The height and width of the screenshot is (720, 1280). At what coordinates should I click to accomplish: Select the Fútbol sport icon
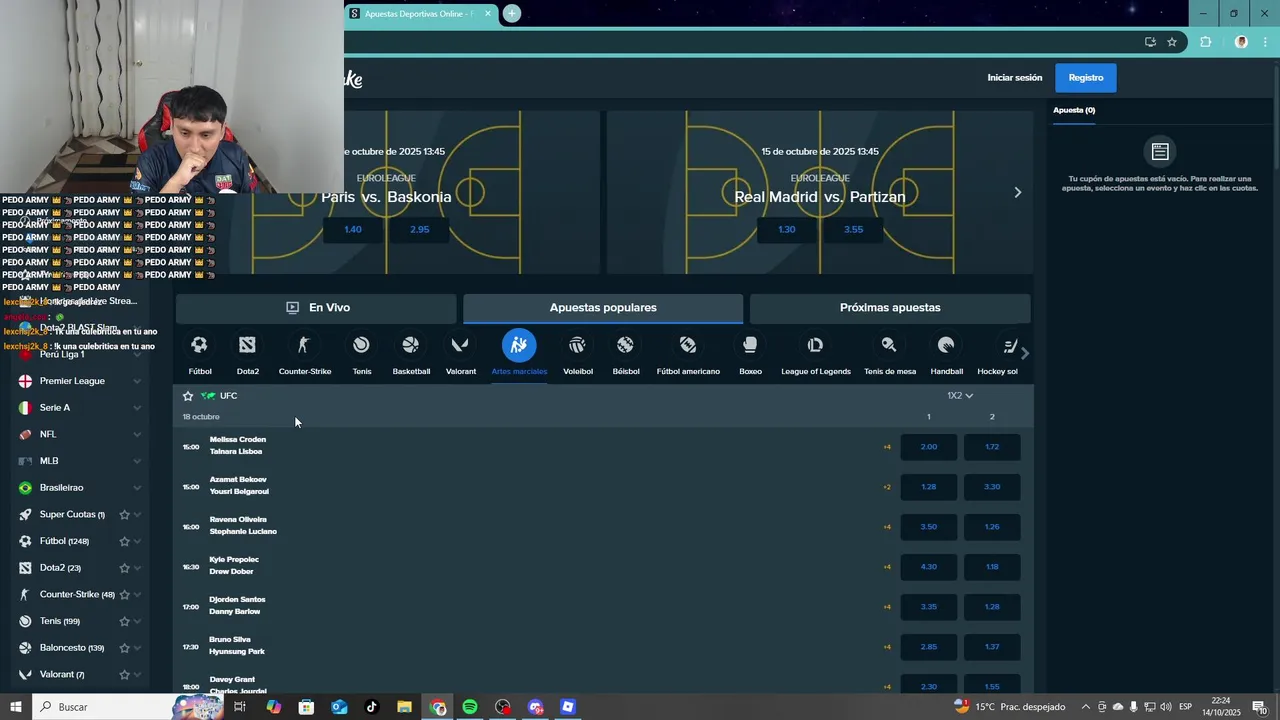click(199, 345)
